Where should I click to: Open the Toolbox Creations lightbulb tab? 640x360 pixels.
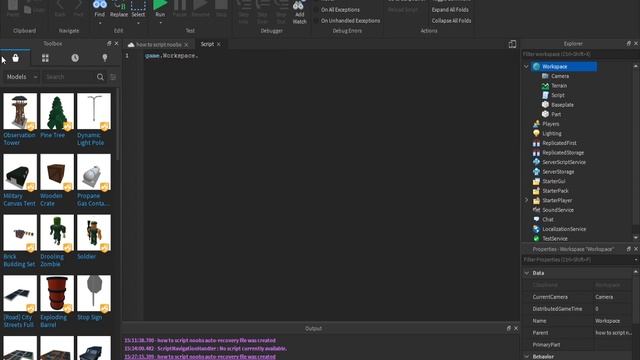click(105, 58)
